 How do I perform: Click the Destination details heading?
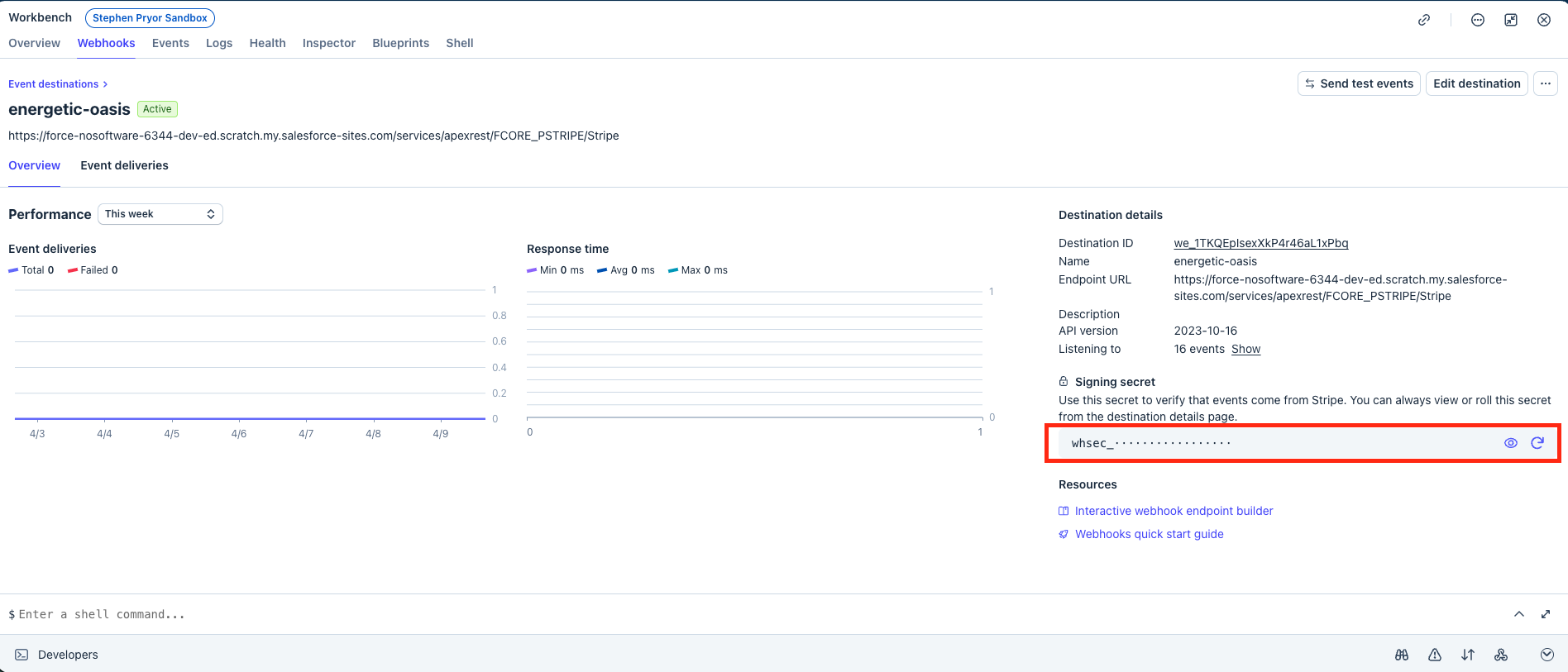[1111, 215]
